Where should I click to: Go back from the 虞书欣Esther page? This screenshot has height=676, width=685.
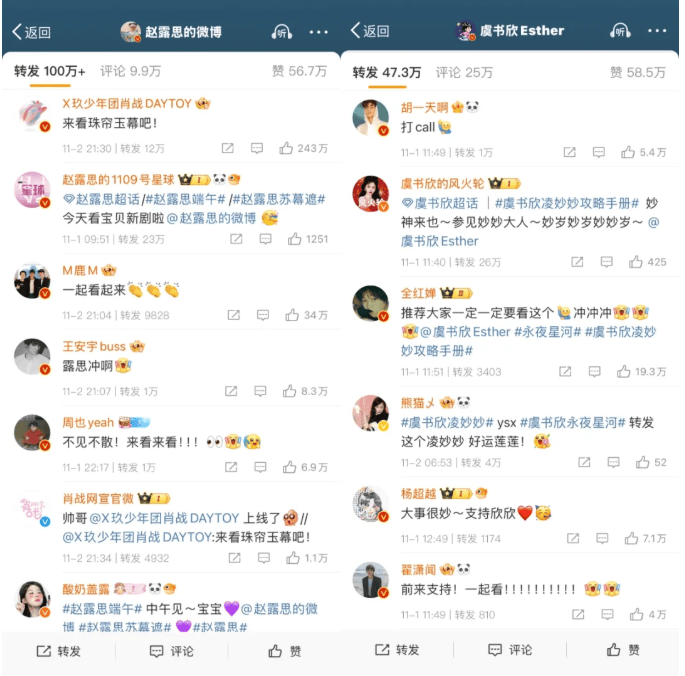click(370, 31)
